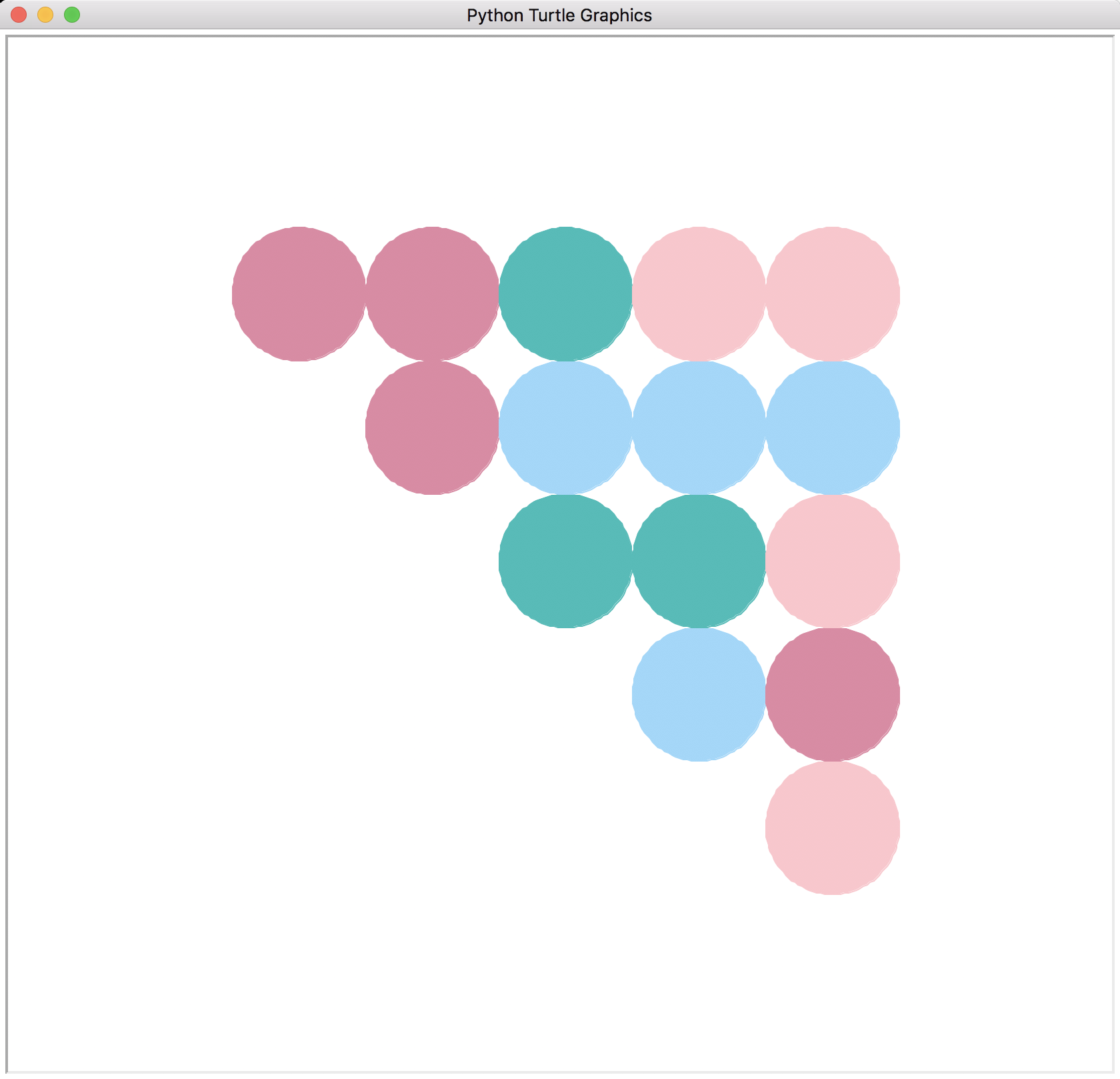The width and height of the screenshot is (1120, 1079).
Task: Click the blue circle in the fourth row
Action: click(x=699, y=694)
